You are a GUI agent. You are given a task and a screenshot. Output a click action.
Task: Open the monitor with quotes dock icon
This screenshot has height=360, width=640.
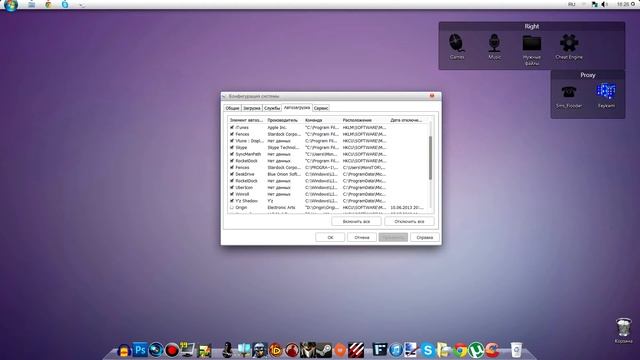[188, 350]
